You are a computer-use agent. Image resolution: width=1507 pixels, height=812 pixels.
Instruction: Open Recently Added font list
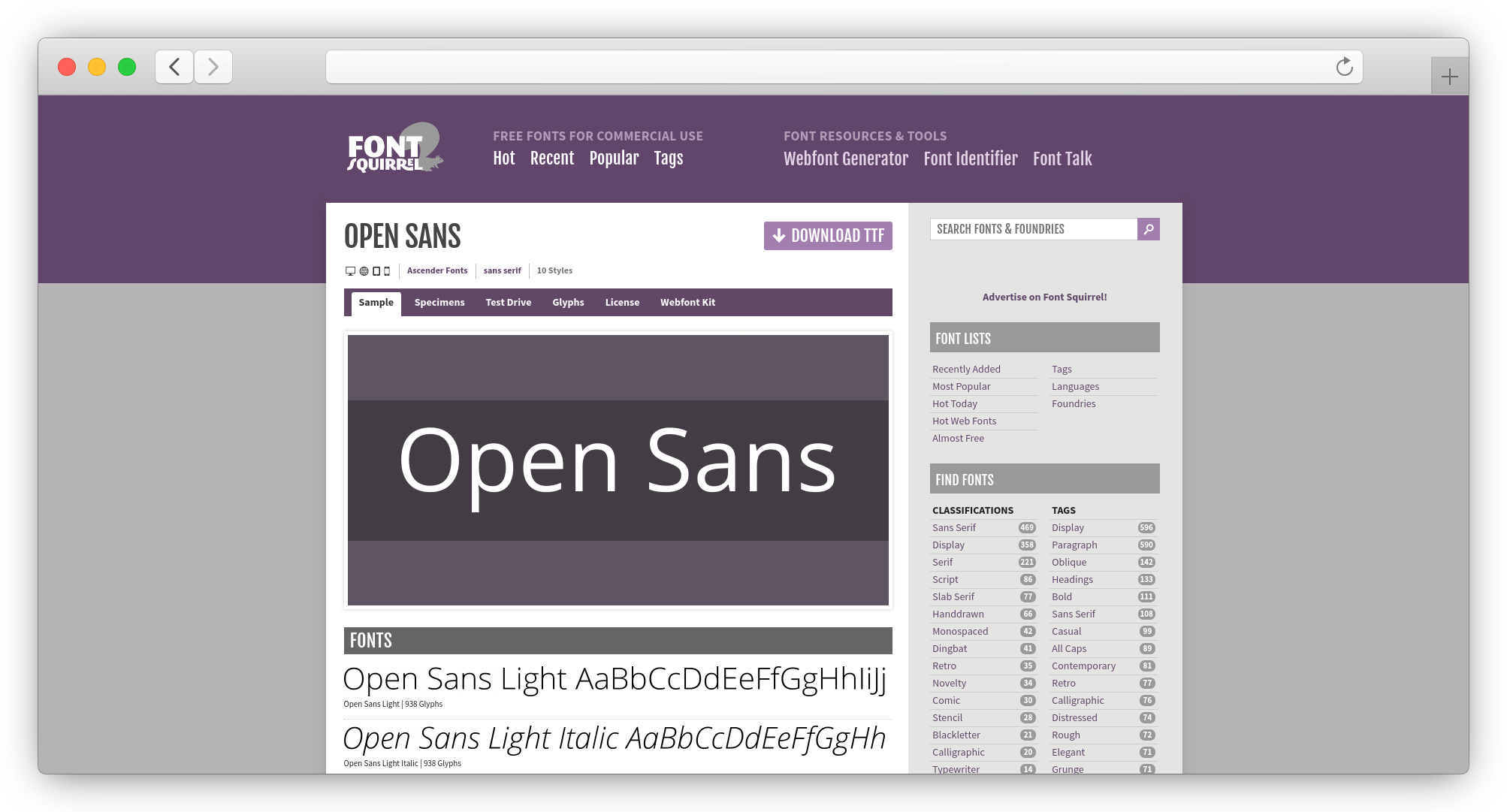pos(966,370)
